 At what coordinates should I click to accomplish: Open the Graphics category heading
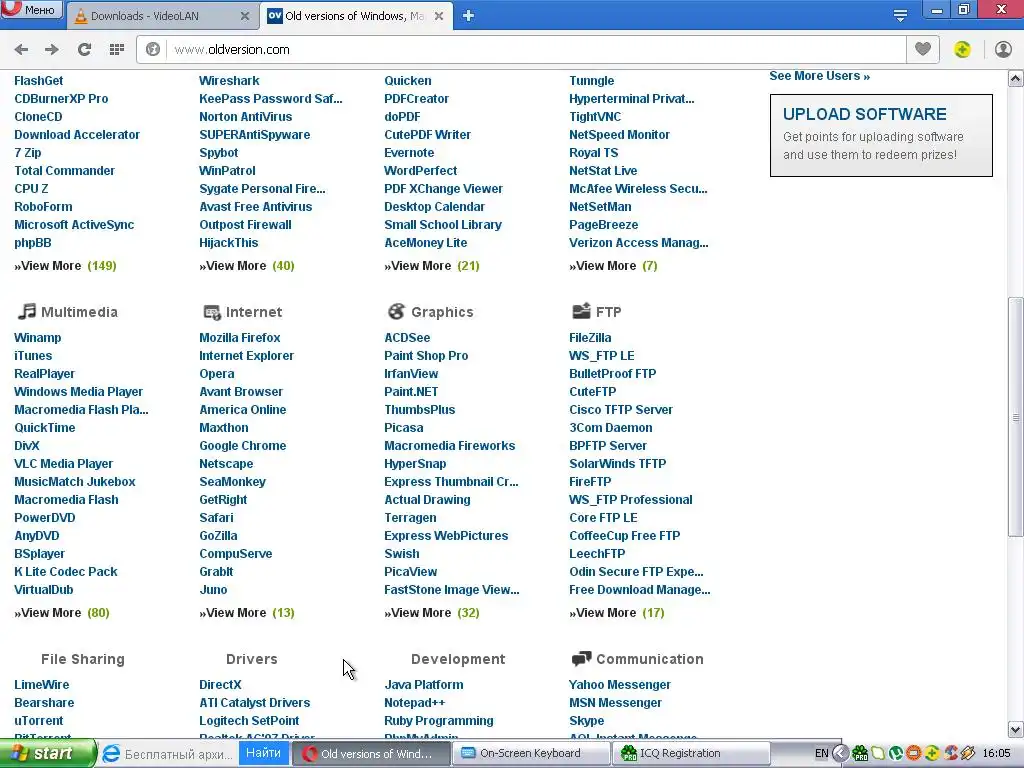click(x=442, y=312)
